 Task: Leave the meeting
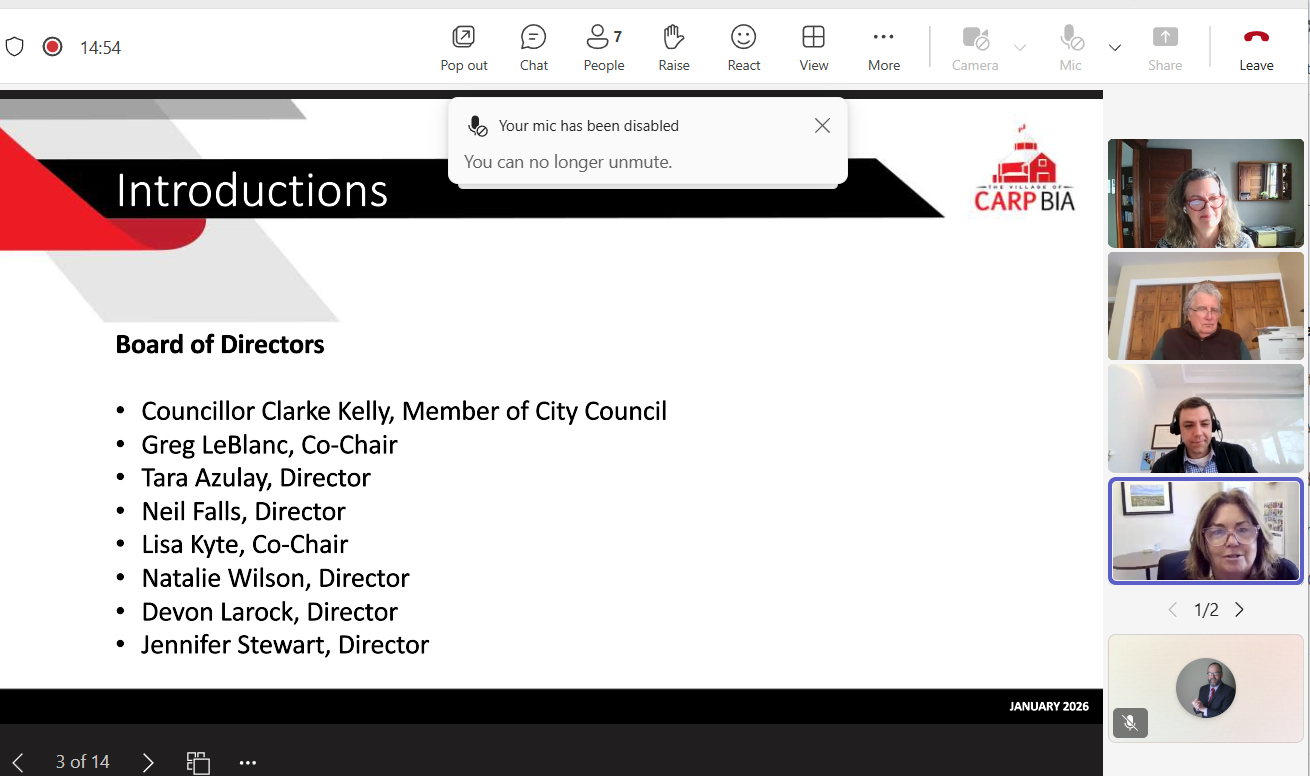click(1256, 48)
